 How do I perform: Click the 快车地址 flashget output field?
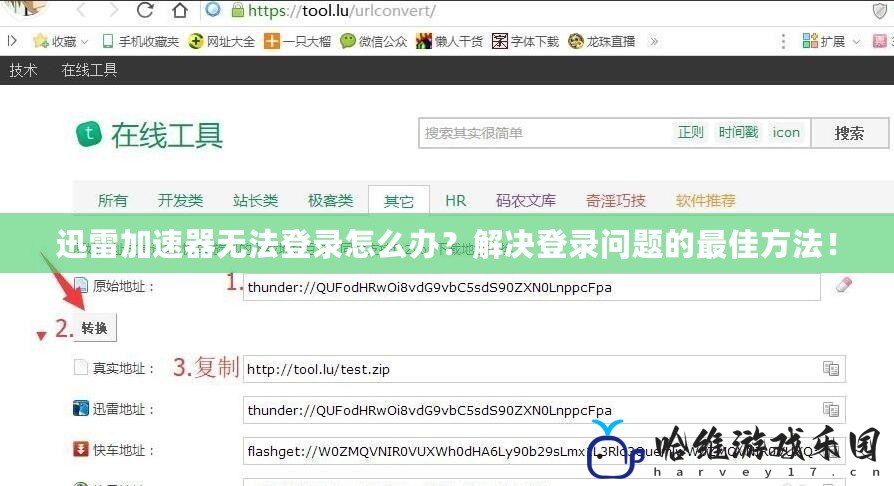coord(544,451)
